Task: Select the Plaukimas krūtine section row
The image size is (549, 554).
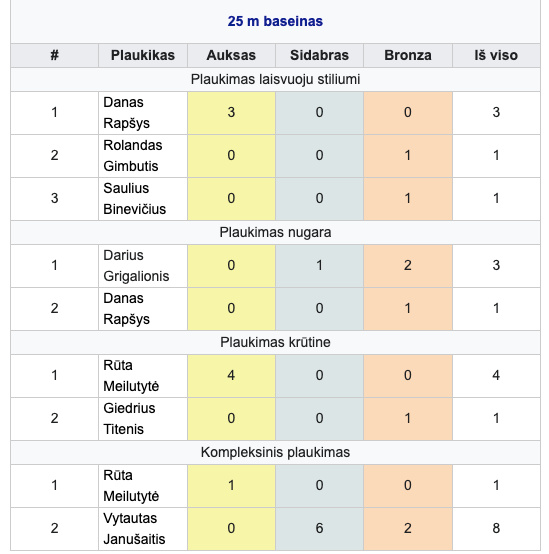Action: point(275,342)
